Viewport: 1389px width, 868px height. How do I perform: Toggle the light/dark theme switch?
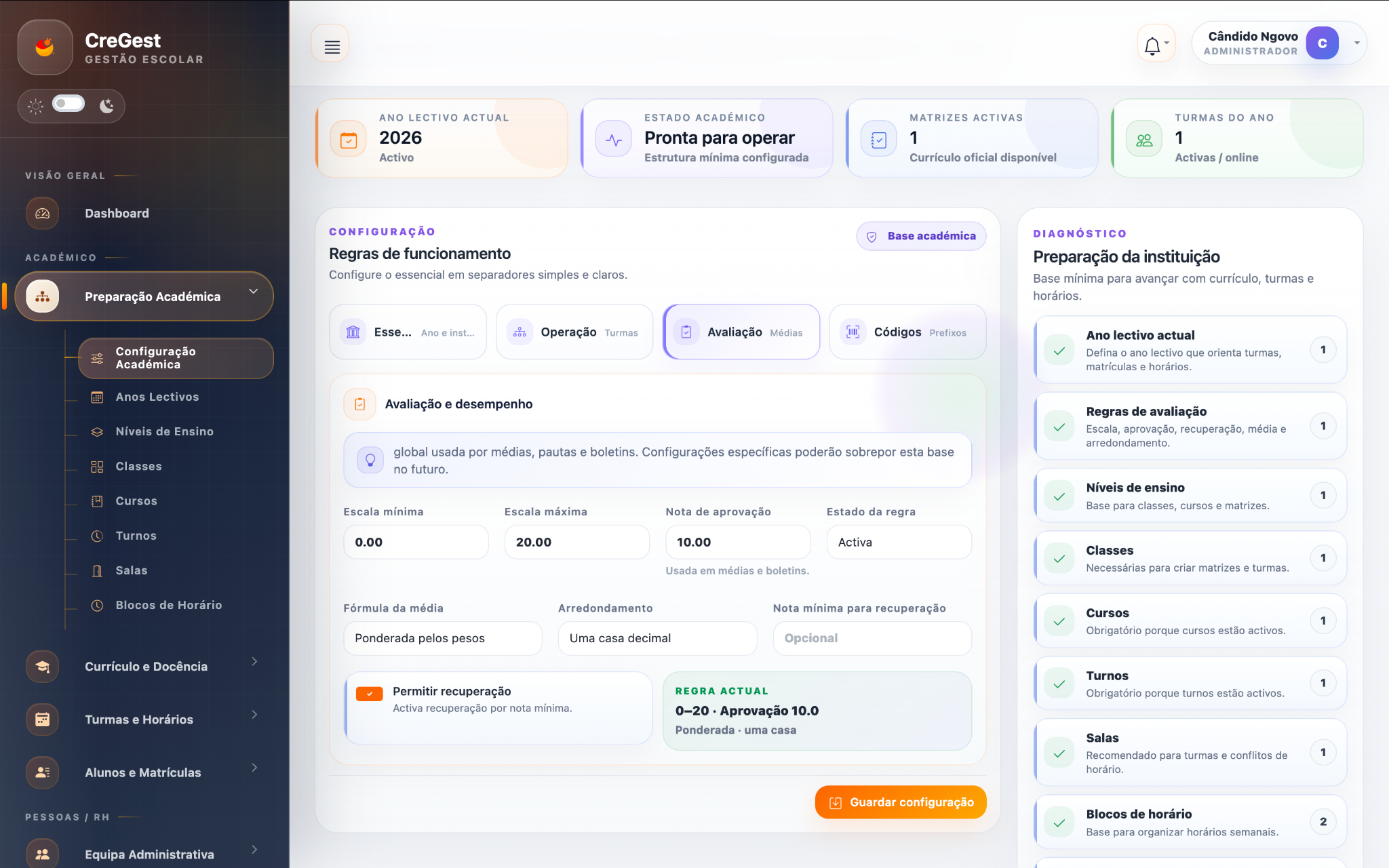[x=69, y=104]
